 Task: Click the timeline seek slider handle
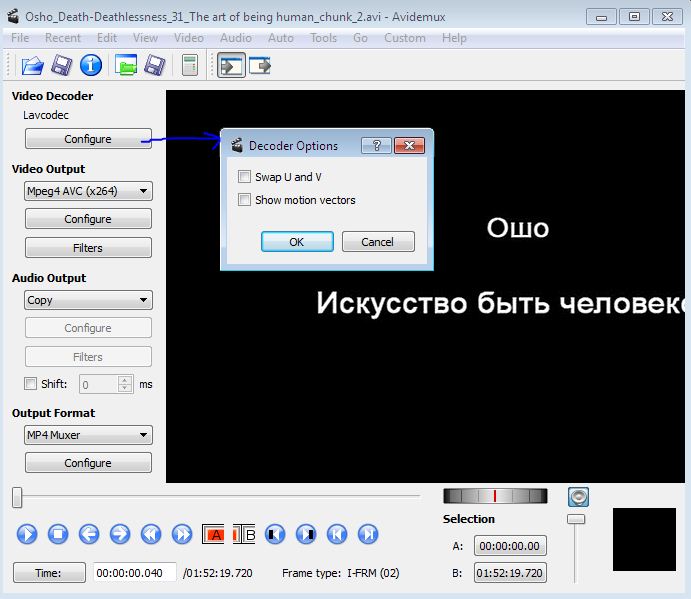pyautogui.click(x=17, y=497)
